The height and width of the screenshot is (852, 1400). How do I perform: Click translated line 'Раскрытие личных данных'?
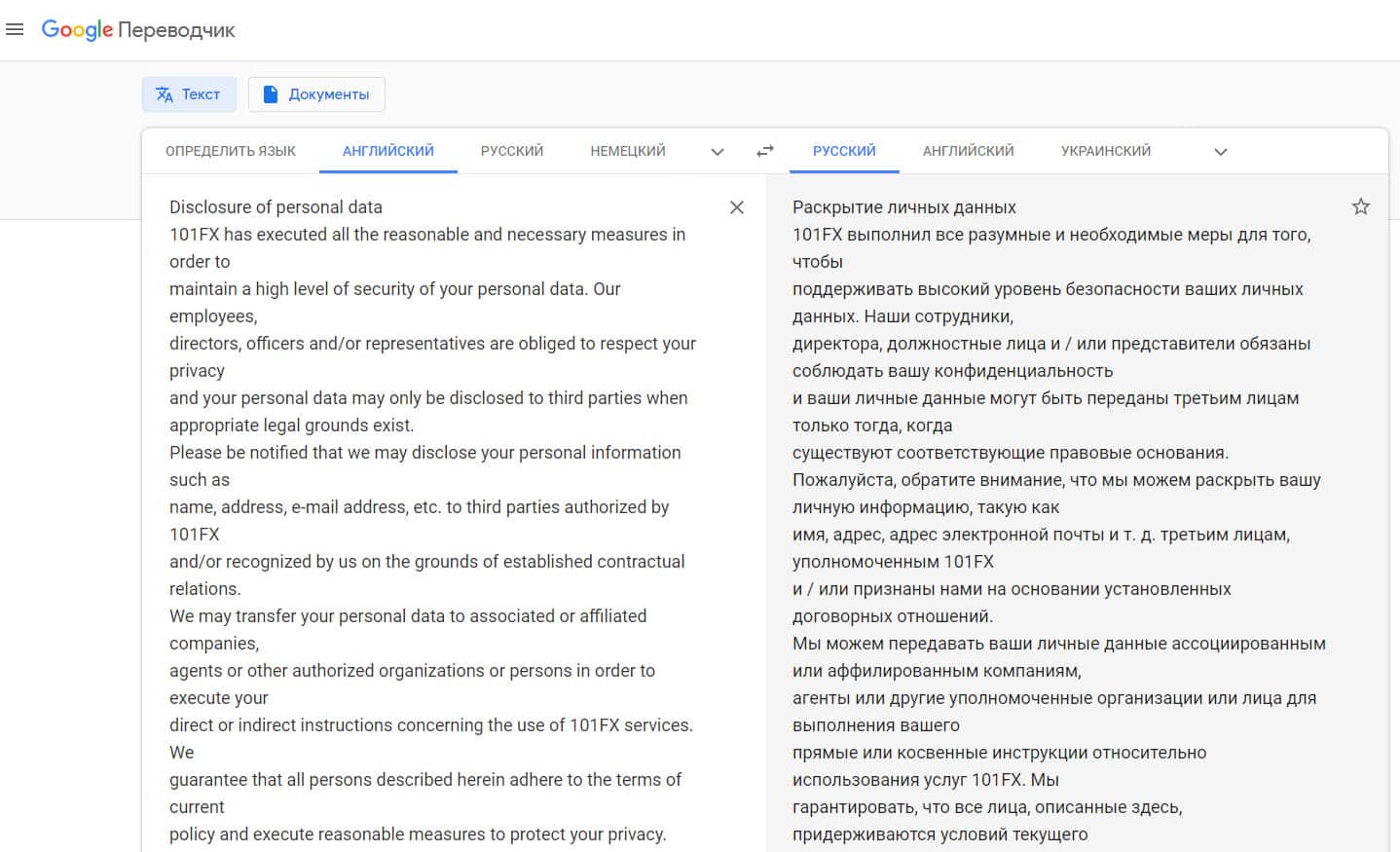(903, 206)
